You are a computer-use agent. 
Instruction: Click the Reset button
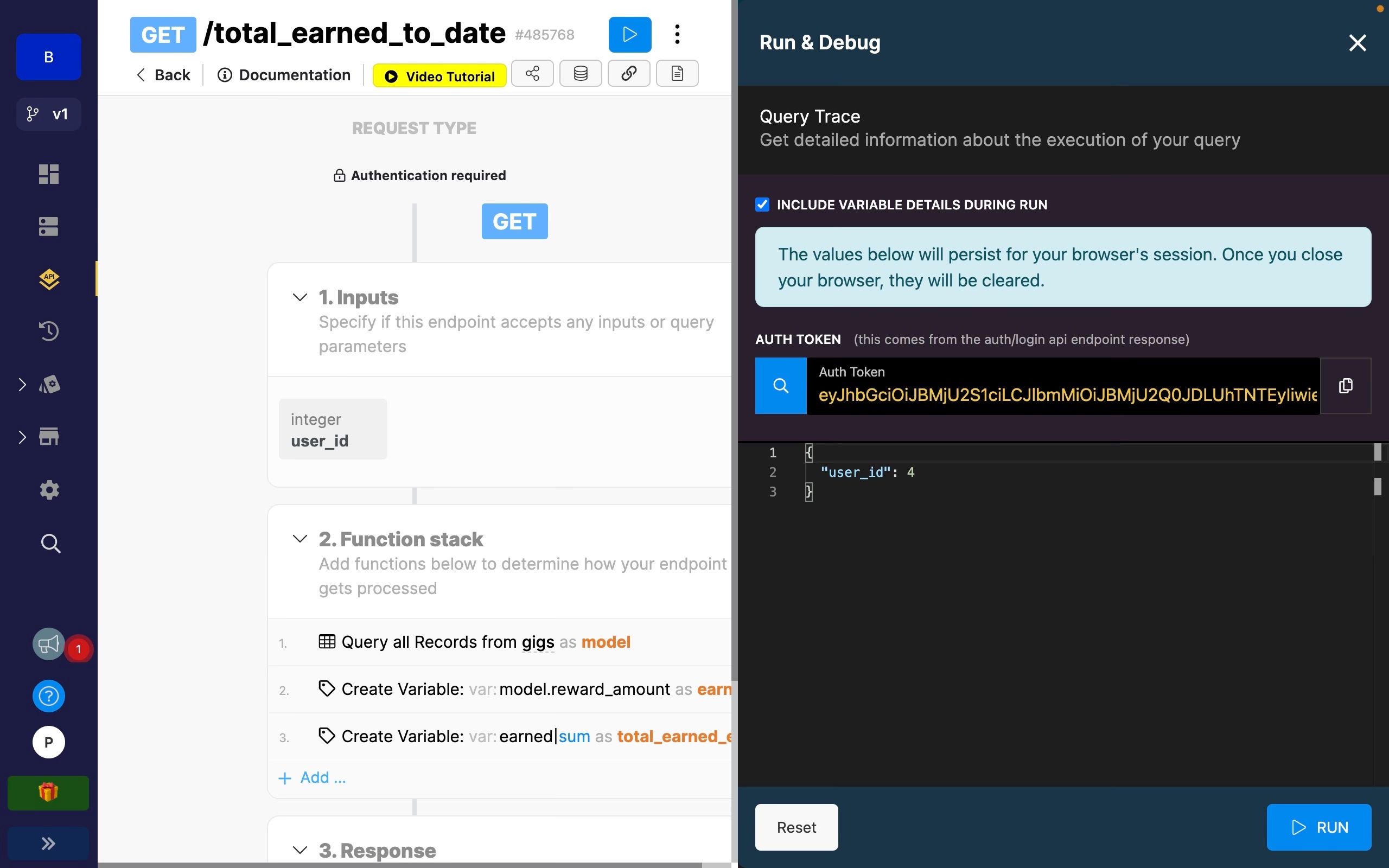797,827
